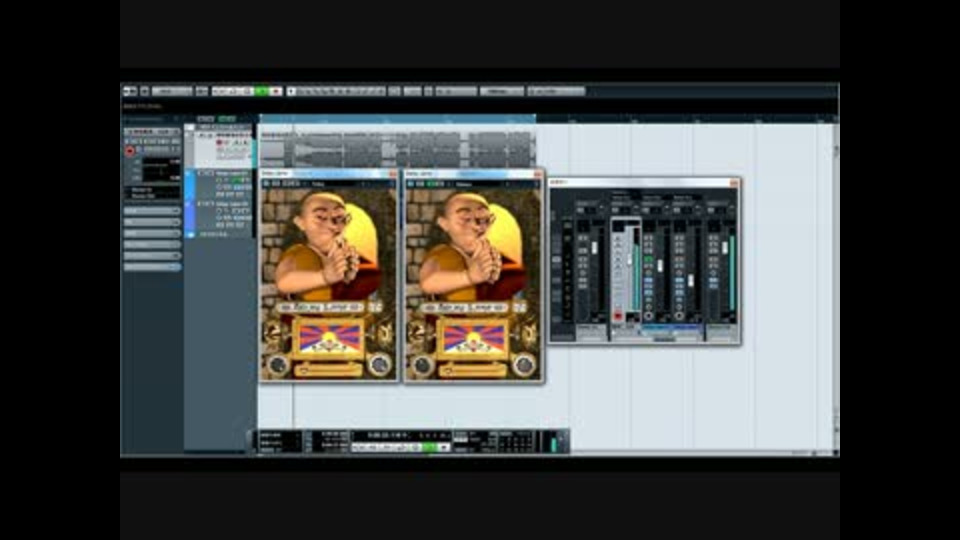
Task: Toggle the green-lit button on the third mixer channel
Action: pyautogui.click(x=648, y=260)
